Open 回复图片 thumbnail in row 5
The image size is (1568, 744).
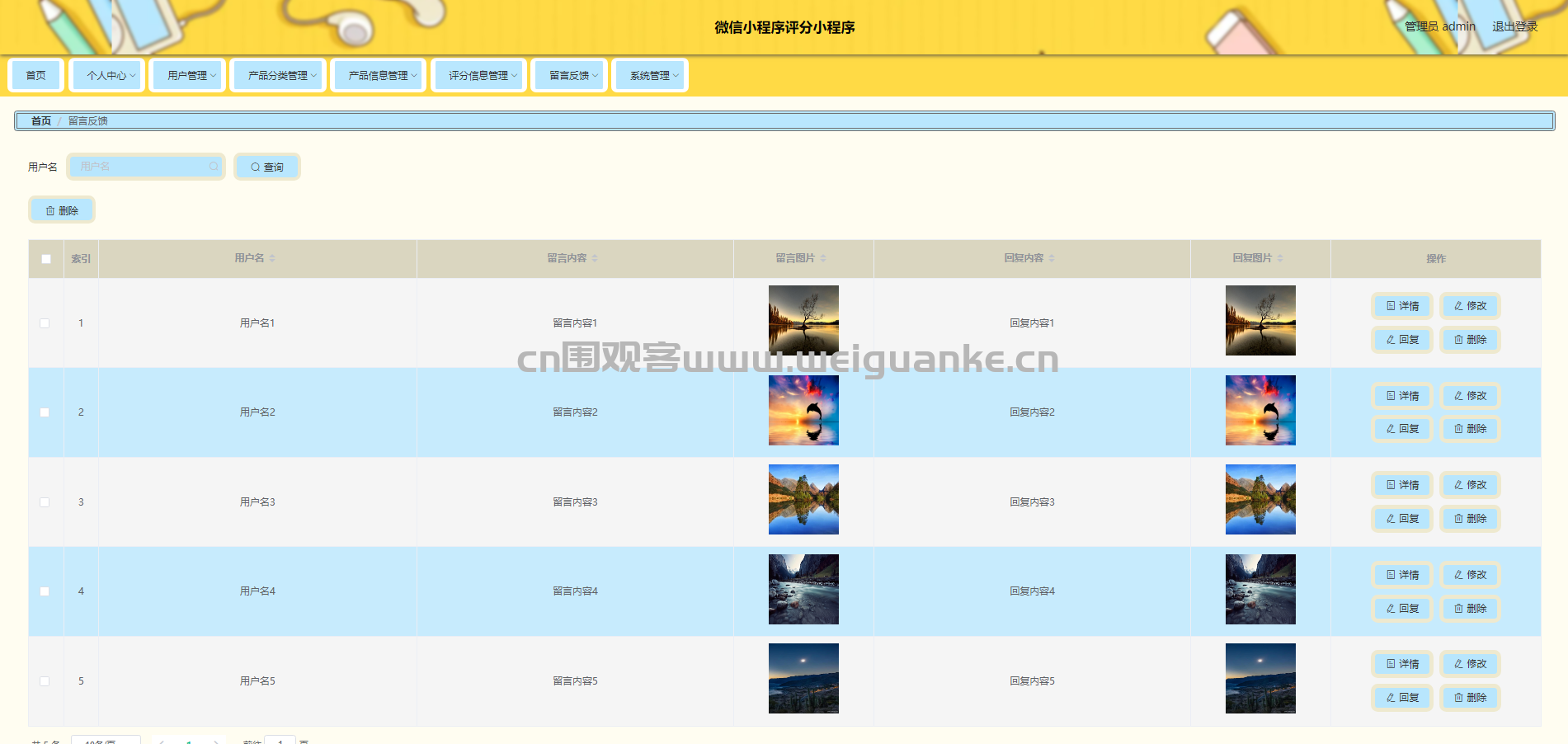tap(1260, 678)
